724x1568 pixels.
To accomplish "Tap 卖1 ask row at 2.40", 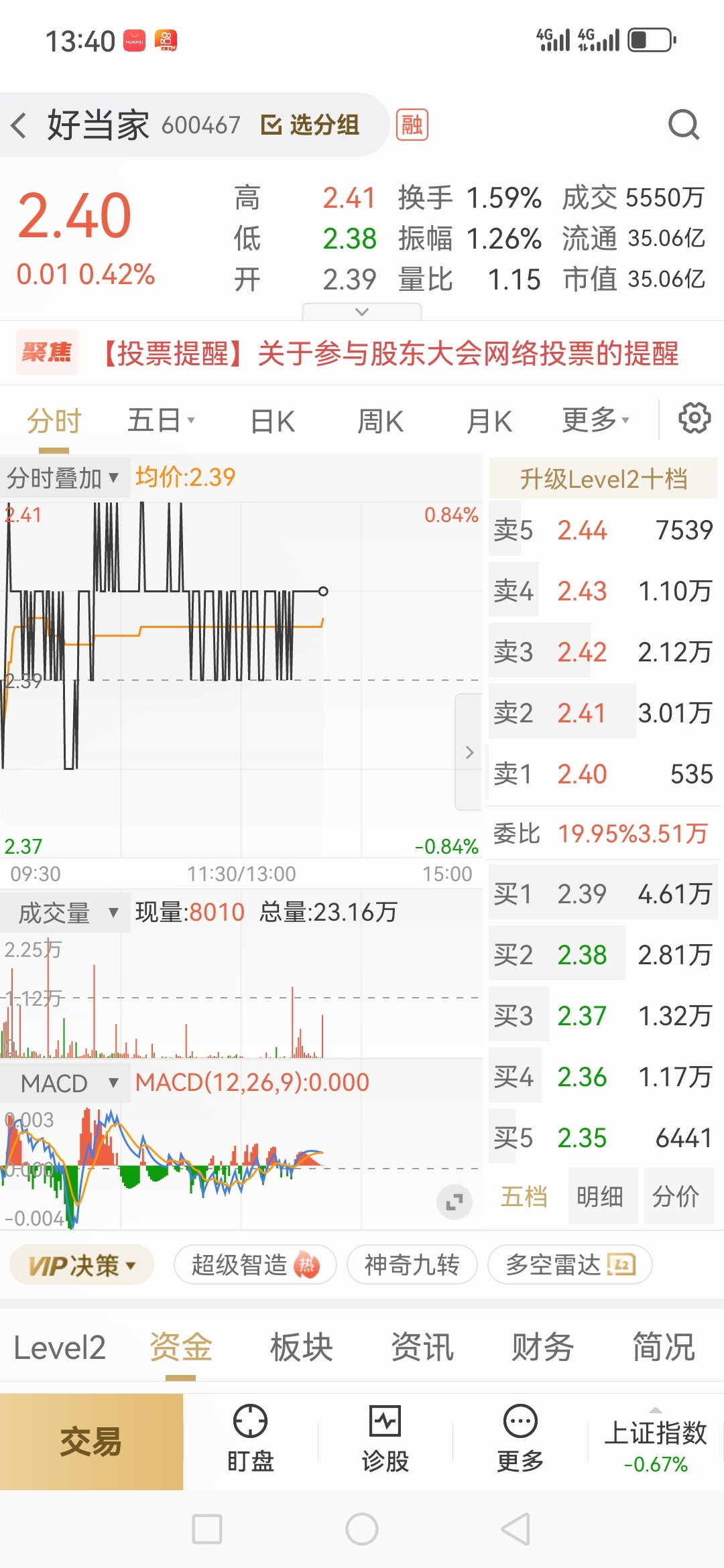I will click(603, 774).
